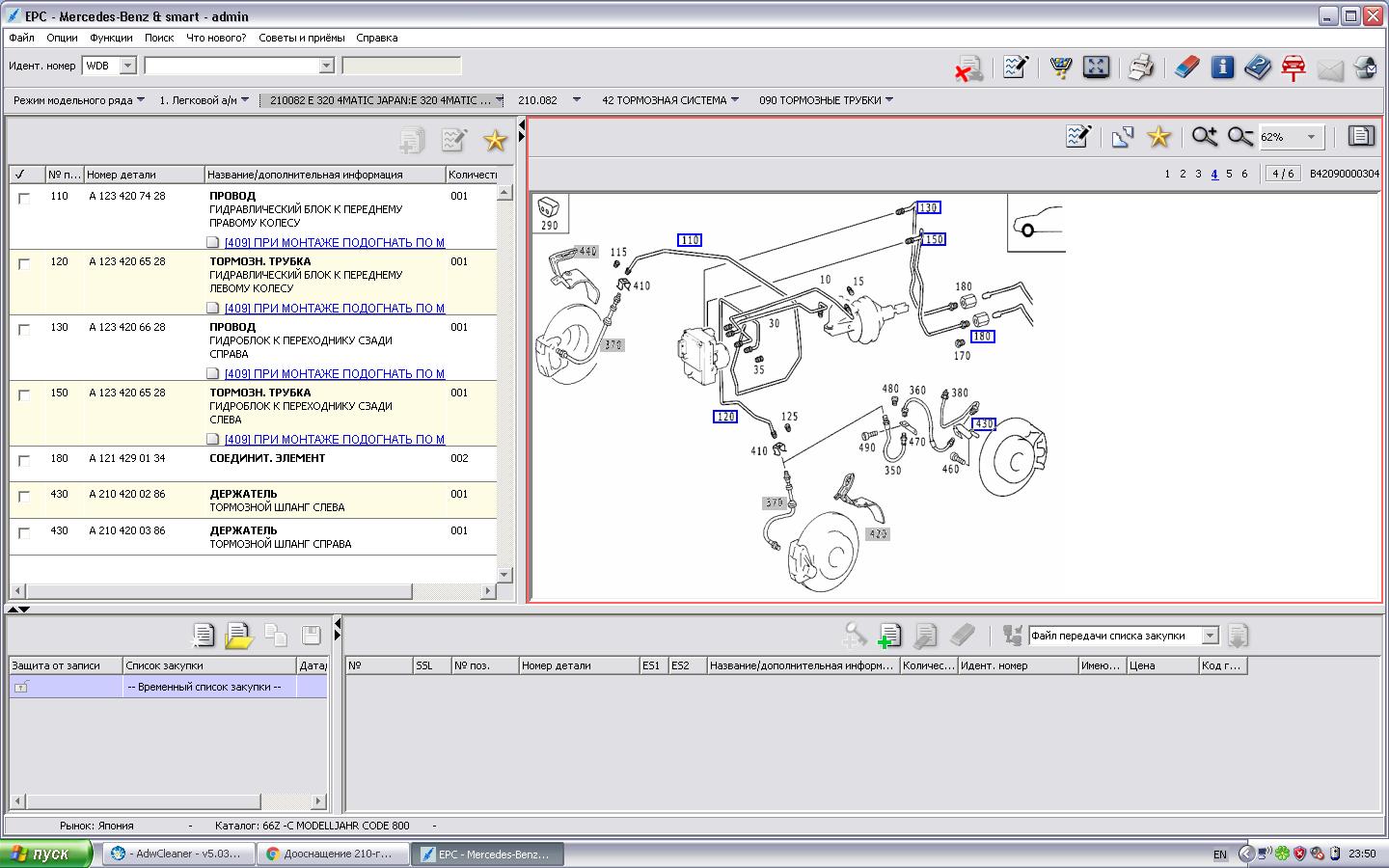The height and width of the screenshot is (868, 1389).
Task: Open footnote [409] link for part 110
Action: pos(335,243)
